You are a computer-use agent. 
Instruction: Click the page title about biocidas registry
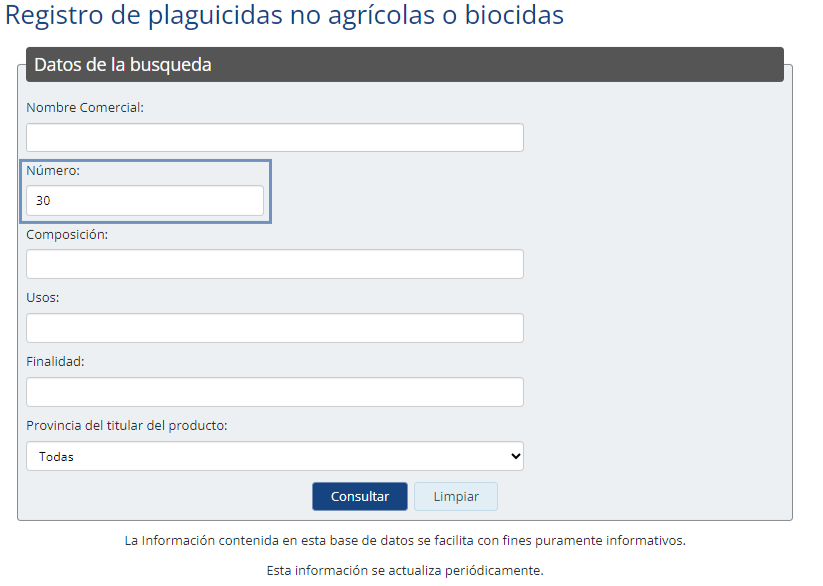click(283, 16)
